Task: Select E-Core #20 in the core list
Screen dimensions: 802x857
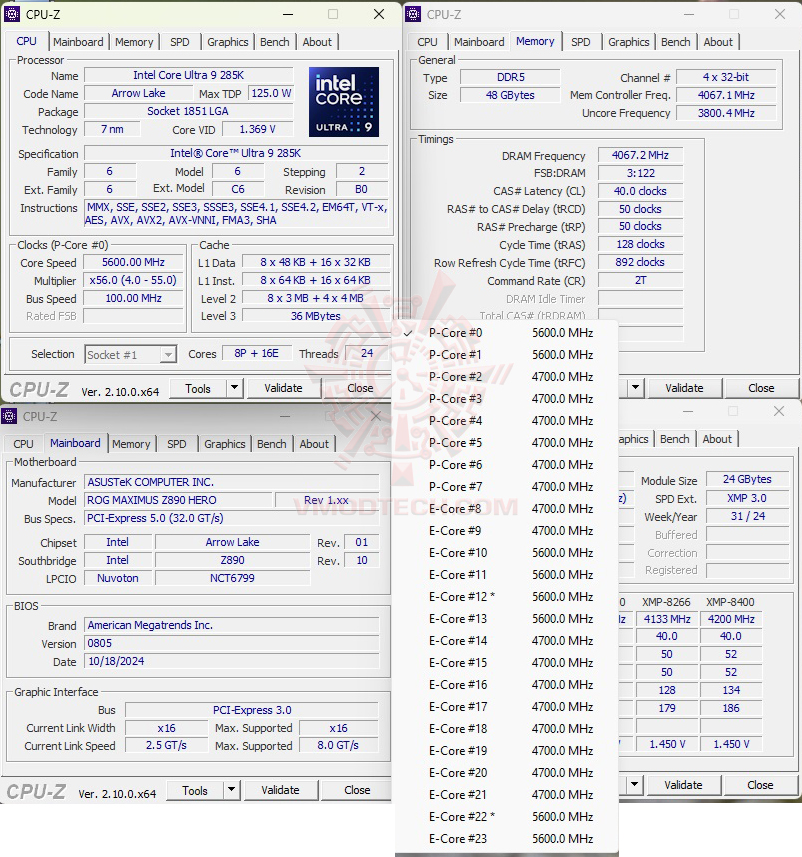Action: pyautogui.click(x=507, y=773)
